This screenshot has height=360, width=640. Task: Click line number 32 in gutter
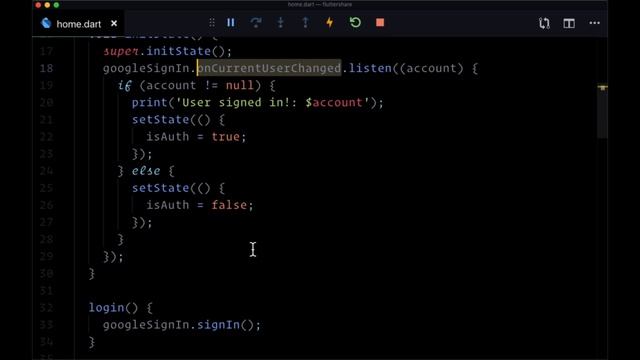click(47, 308)
